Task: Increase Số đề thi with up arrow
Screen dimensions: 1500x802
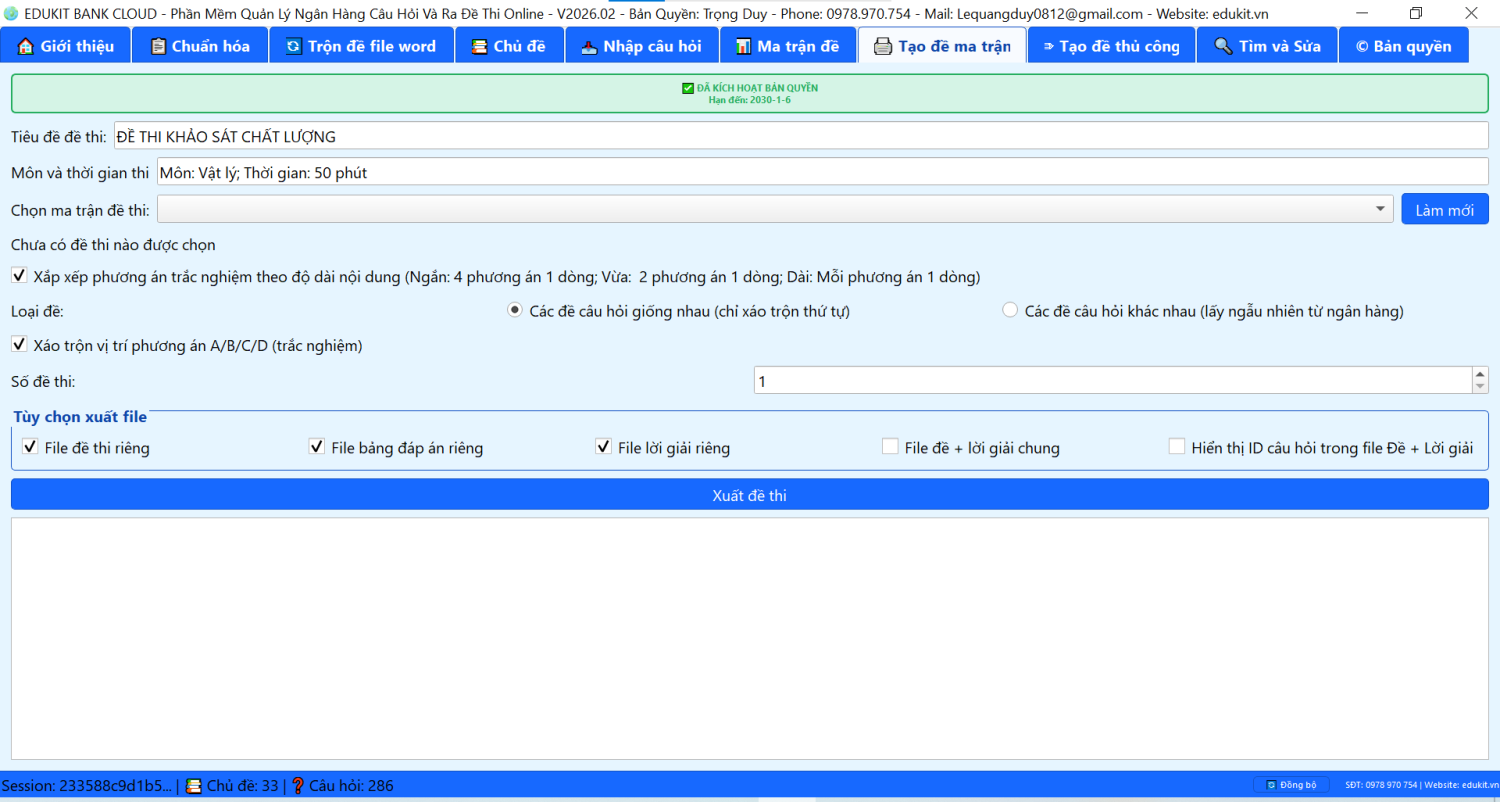Action: coord(1479,374)
